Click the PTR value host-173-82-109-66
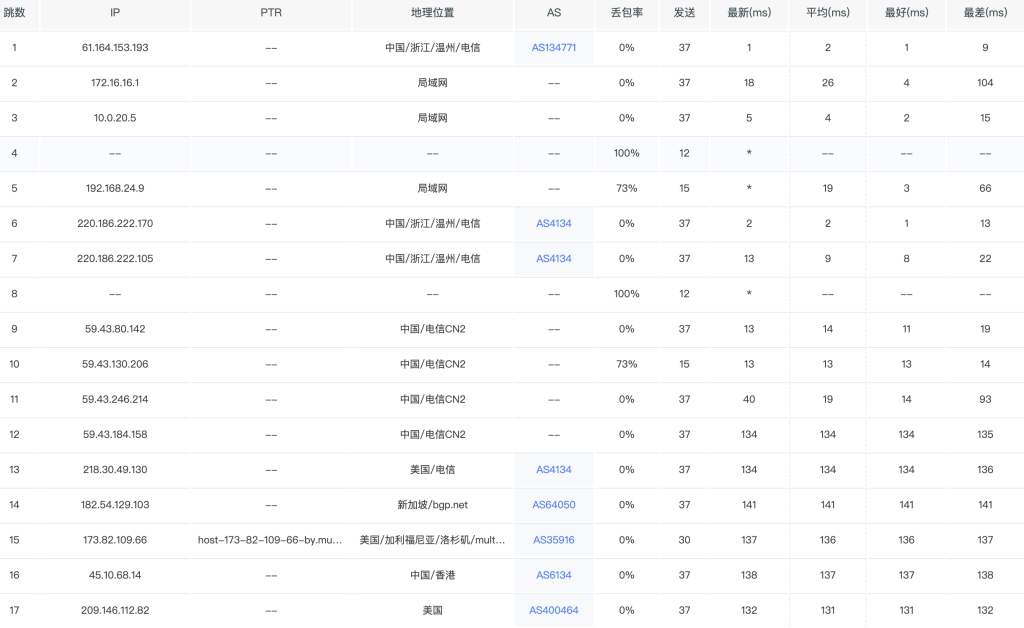 click(270, 540)
